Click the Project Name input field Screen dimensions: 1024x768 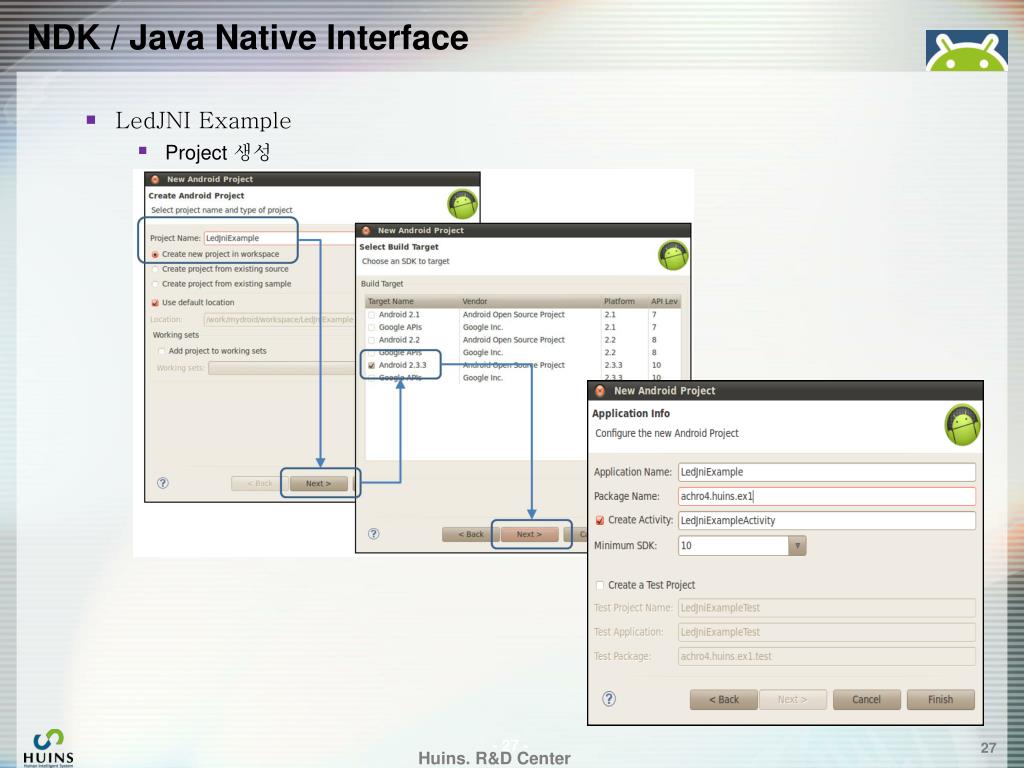[280, 238]
